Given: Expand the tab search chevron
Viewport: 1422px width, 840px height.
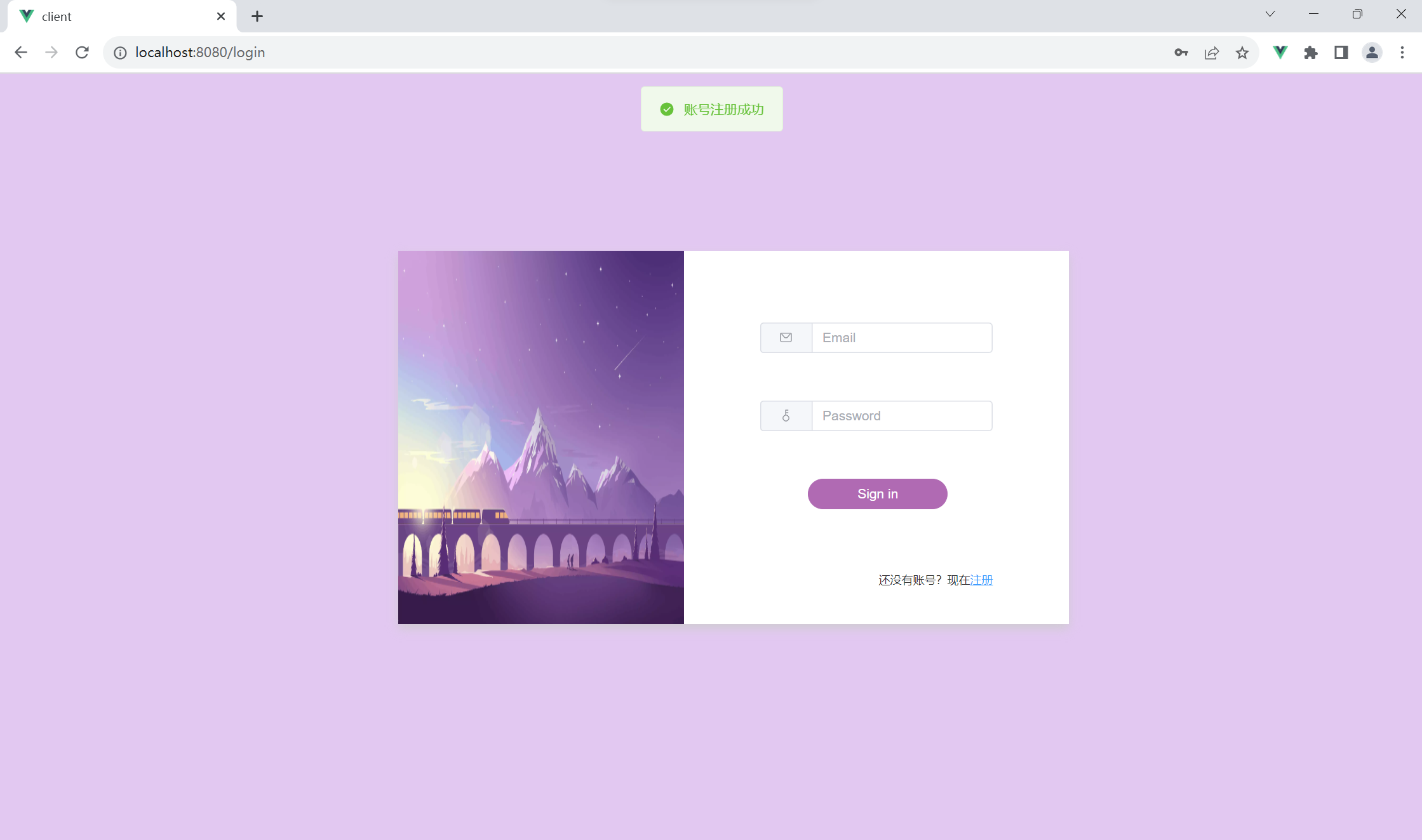Looking at the screenshot, I should coord(1270,14).
